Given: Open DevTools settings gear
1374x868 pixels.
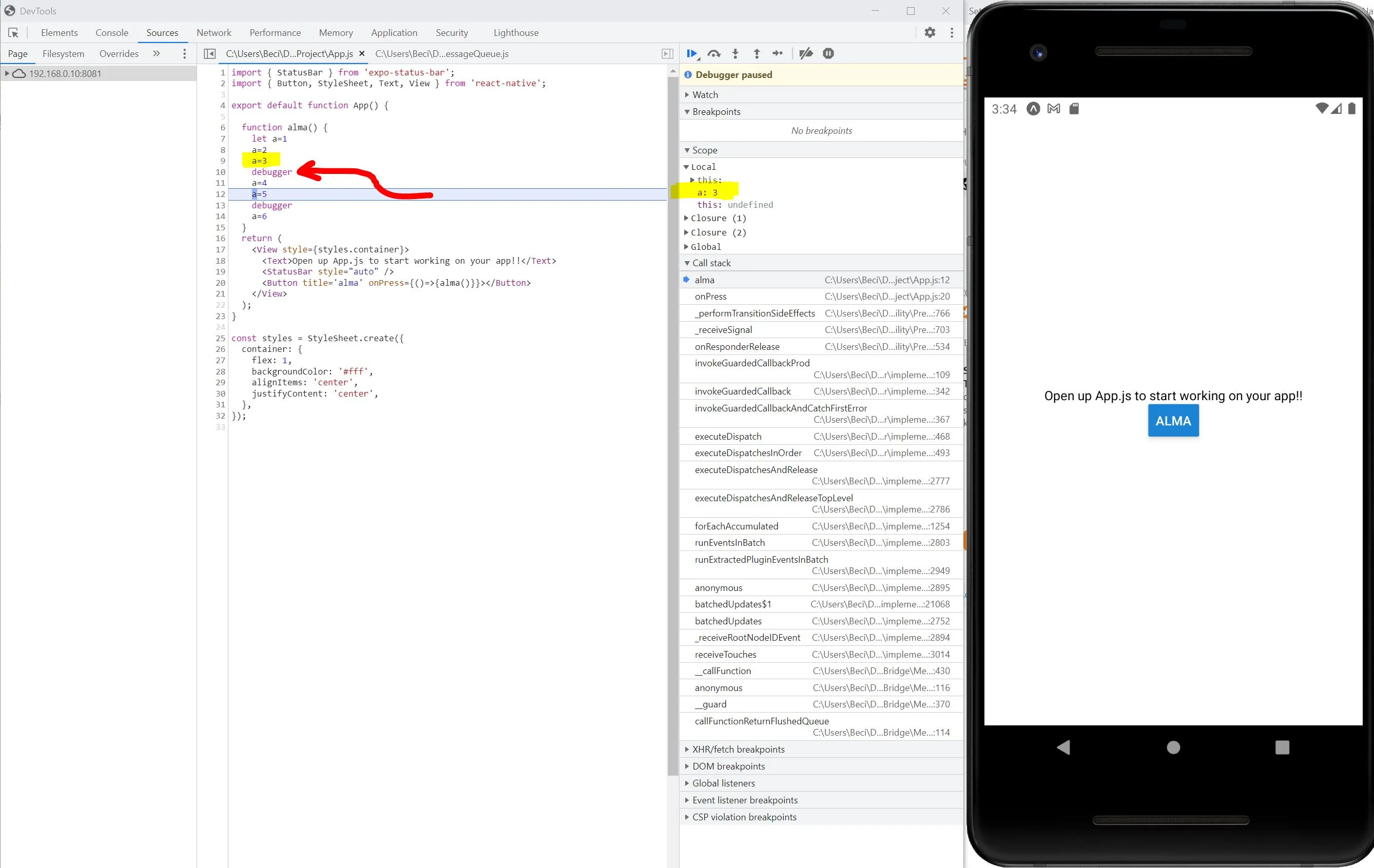Looking at the screenshot, I should point(930,32).
